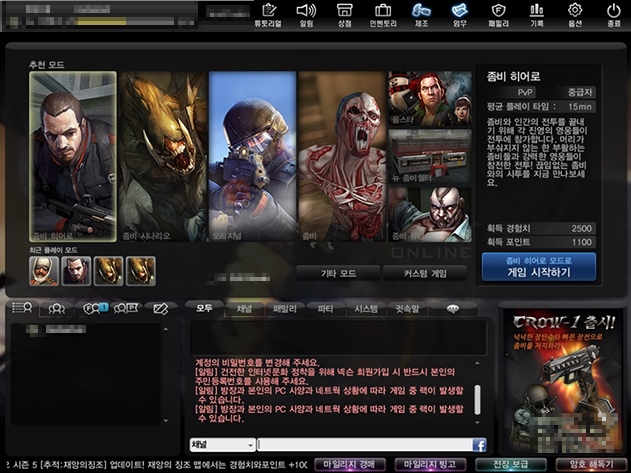Screen dimensions: 631x473
Task: Open the 옵션 gear options icon
Action: click(x=575, y=15)
